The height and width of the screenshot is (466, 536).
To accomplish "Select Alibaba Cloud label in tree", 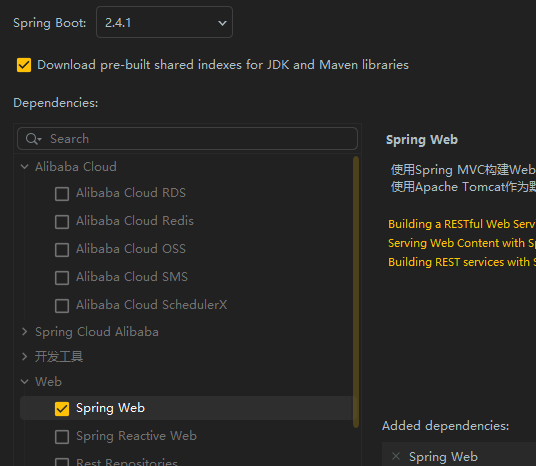I will [76, 167].
